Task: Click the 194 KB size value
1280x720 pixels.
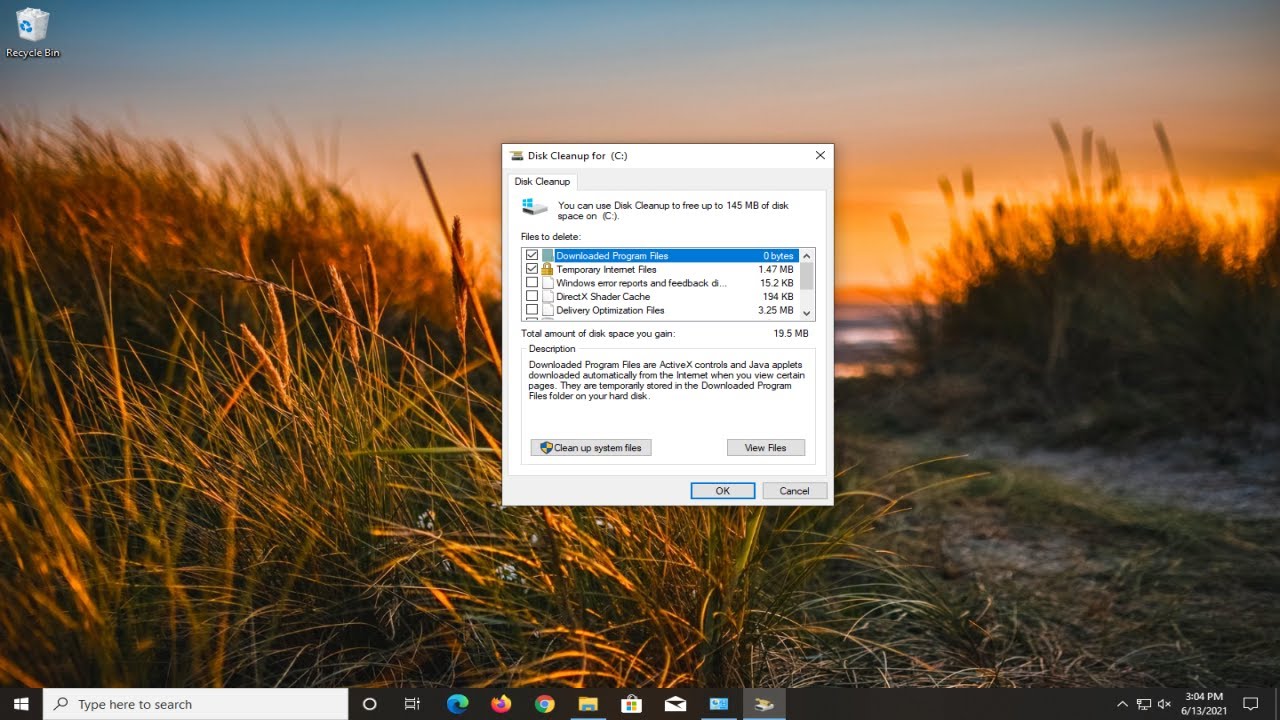Action: click(x=779, y=297)
